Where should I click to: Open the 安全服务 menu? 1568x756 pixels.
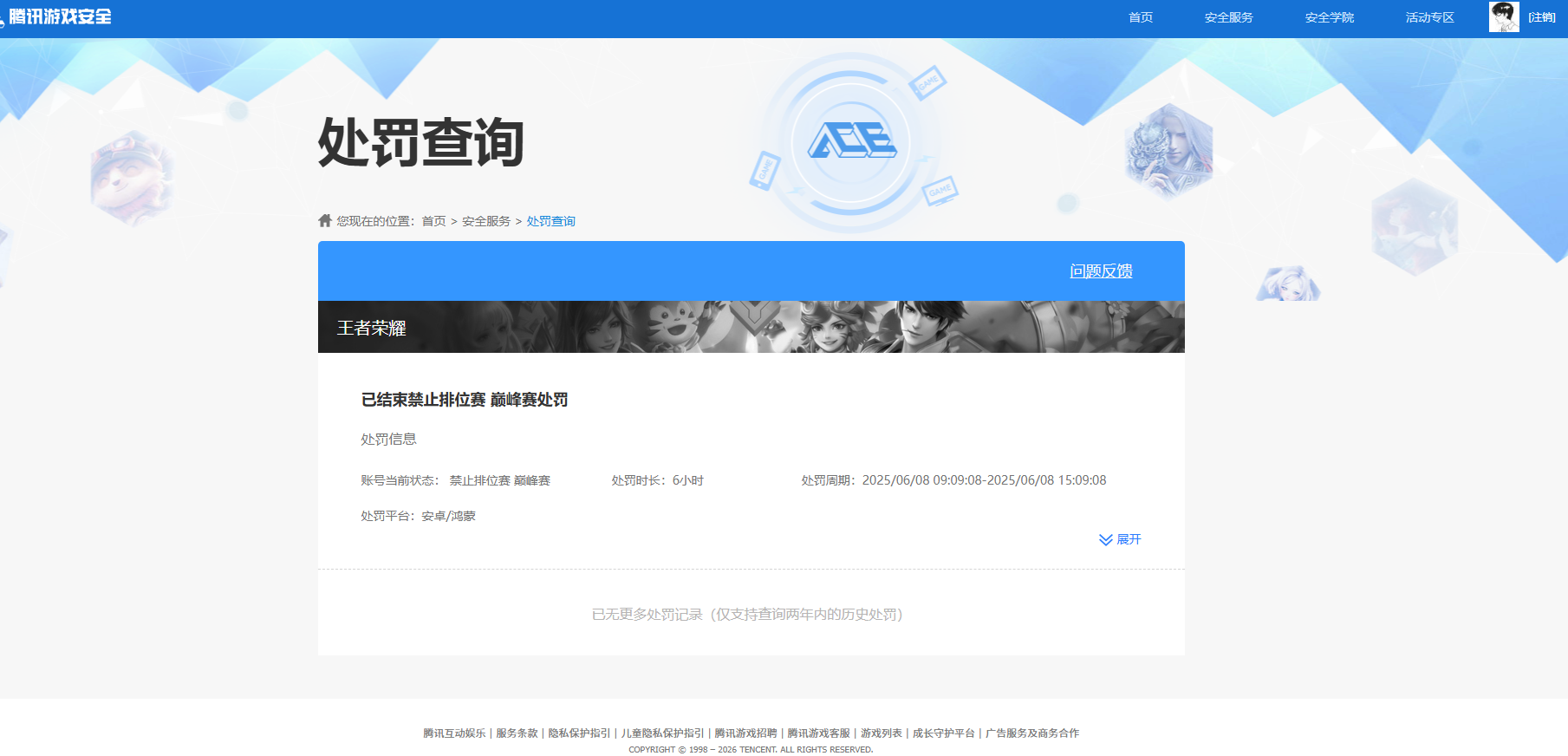(x=1228, y=17)
